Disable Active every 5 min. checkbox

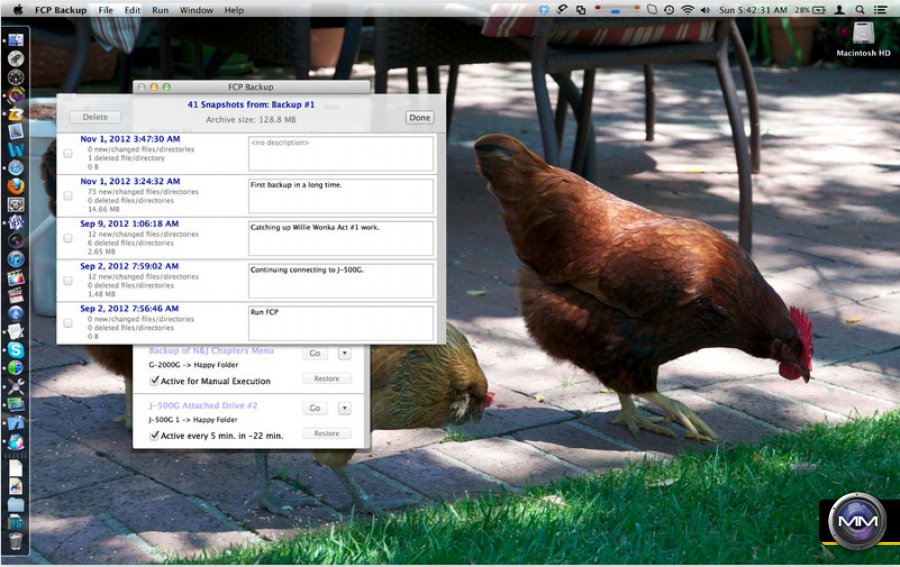[154, 436]
